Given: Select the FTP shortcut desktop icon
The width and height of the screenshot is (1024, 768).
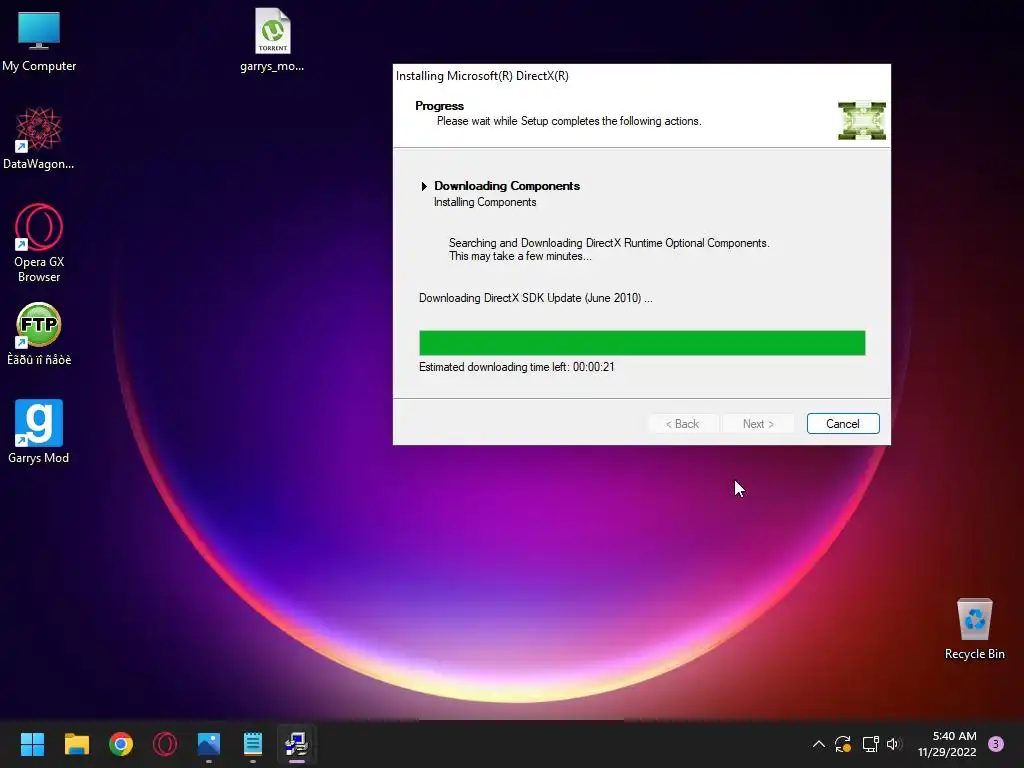Looking at the screenshot, I should 39,334.
